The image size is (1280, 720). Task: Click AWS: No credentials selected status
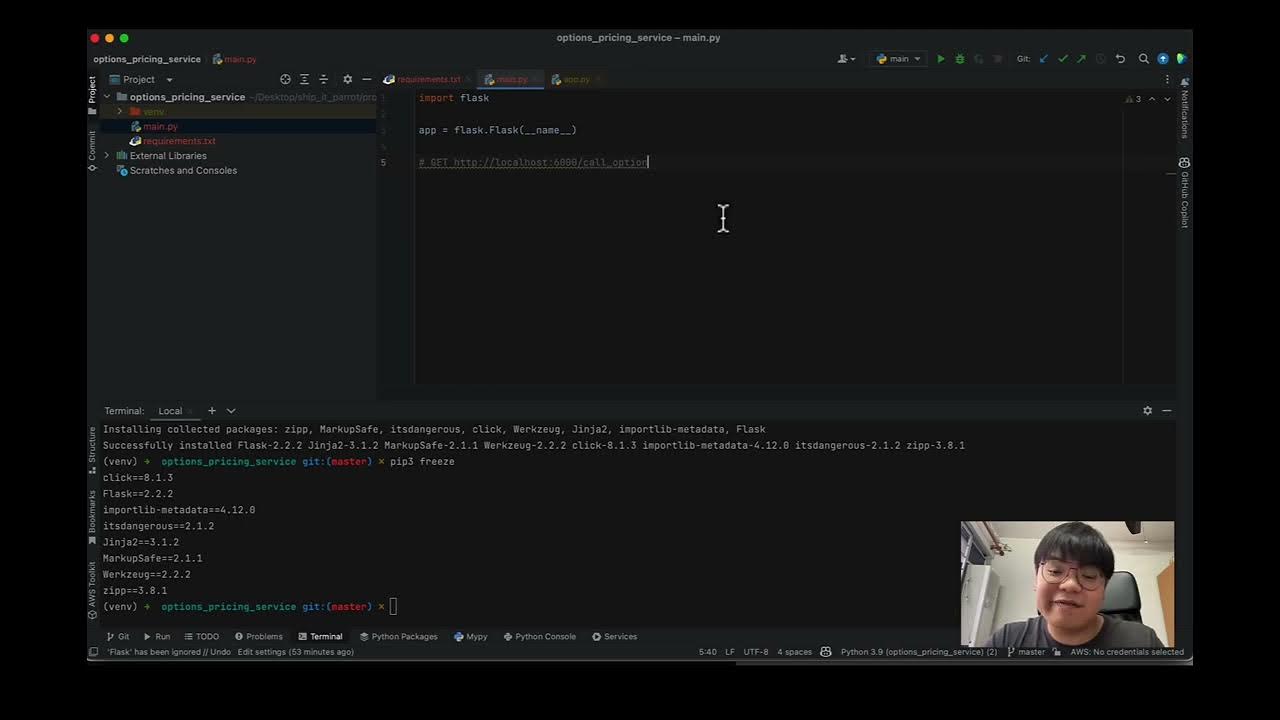pyautogui.click(x=1127, y=652)
